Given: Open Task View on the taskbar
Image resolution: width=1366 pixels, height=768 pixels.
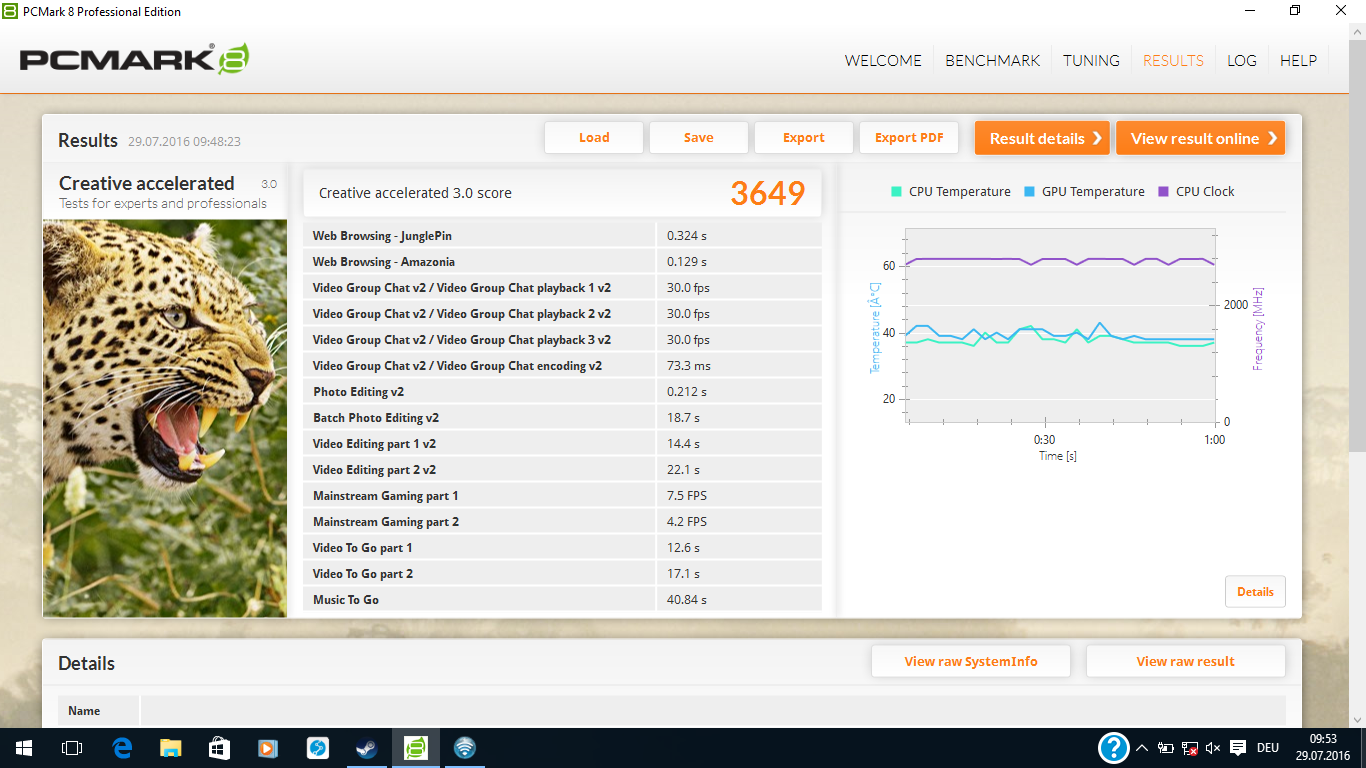Looking at the screenshot, I should click(x=71, y=748).
